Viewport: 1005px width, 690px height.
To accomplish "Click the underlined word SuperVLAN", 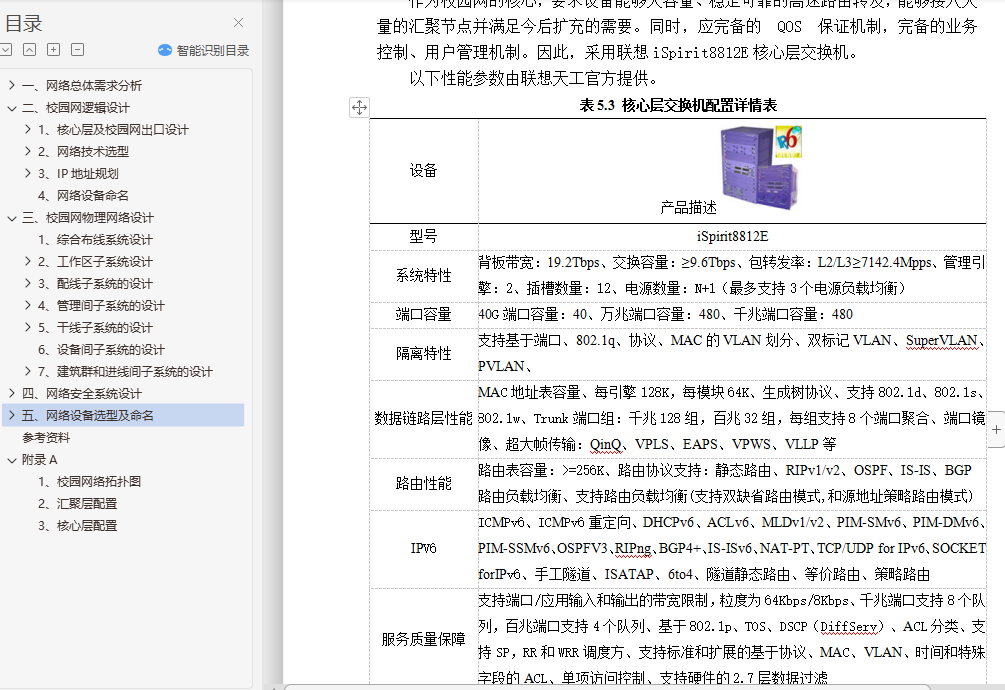I will [x=942, y=341].
